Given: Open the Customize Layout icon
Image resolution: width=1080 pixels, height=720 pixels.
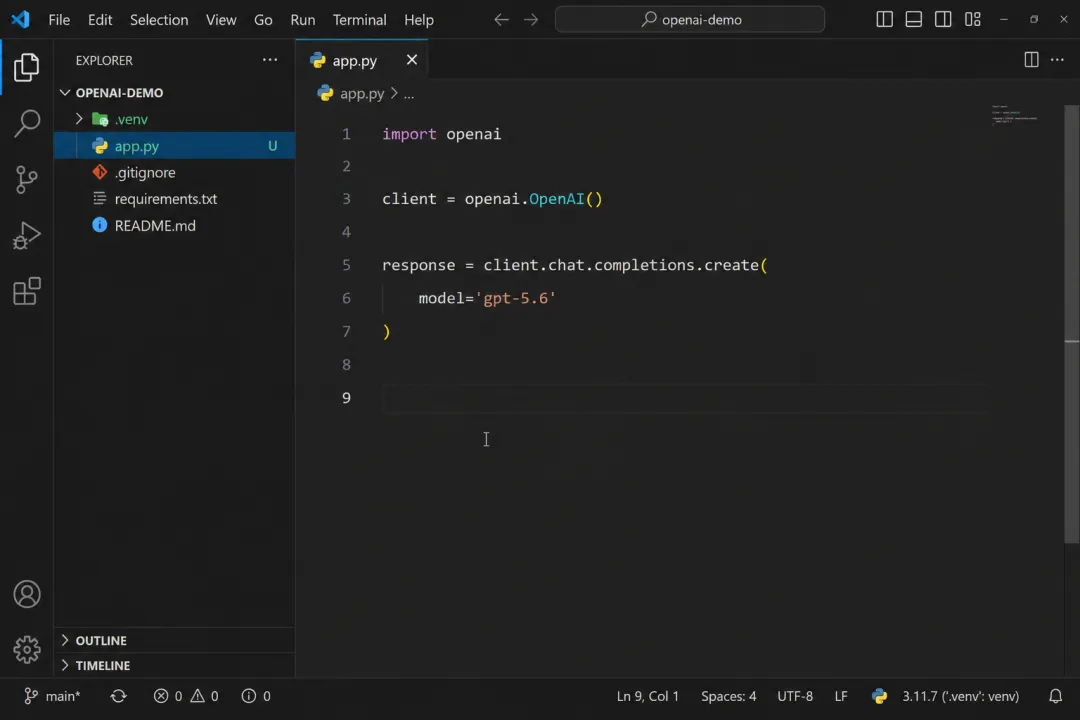Looking at the screenshot, I should pyautogui.click(x=973, y=19).
